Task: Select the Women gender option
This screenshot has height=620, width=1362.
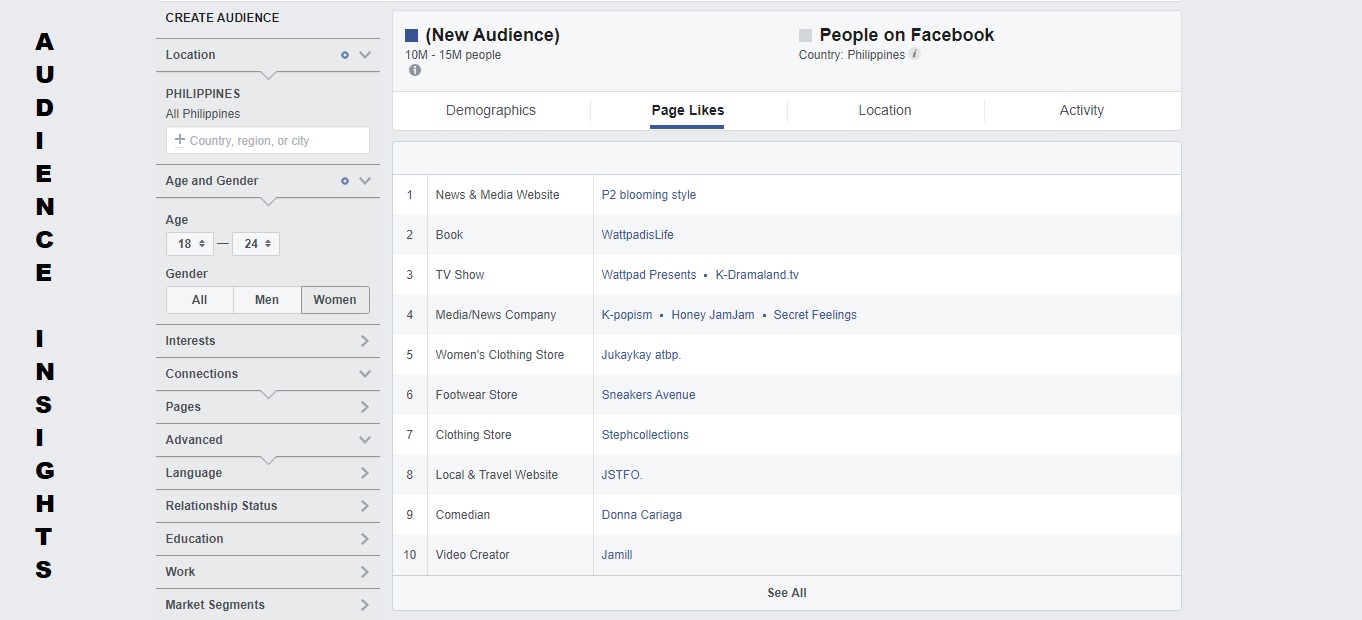Action: (335, 300)
